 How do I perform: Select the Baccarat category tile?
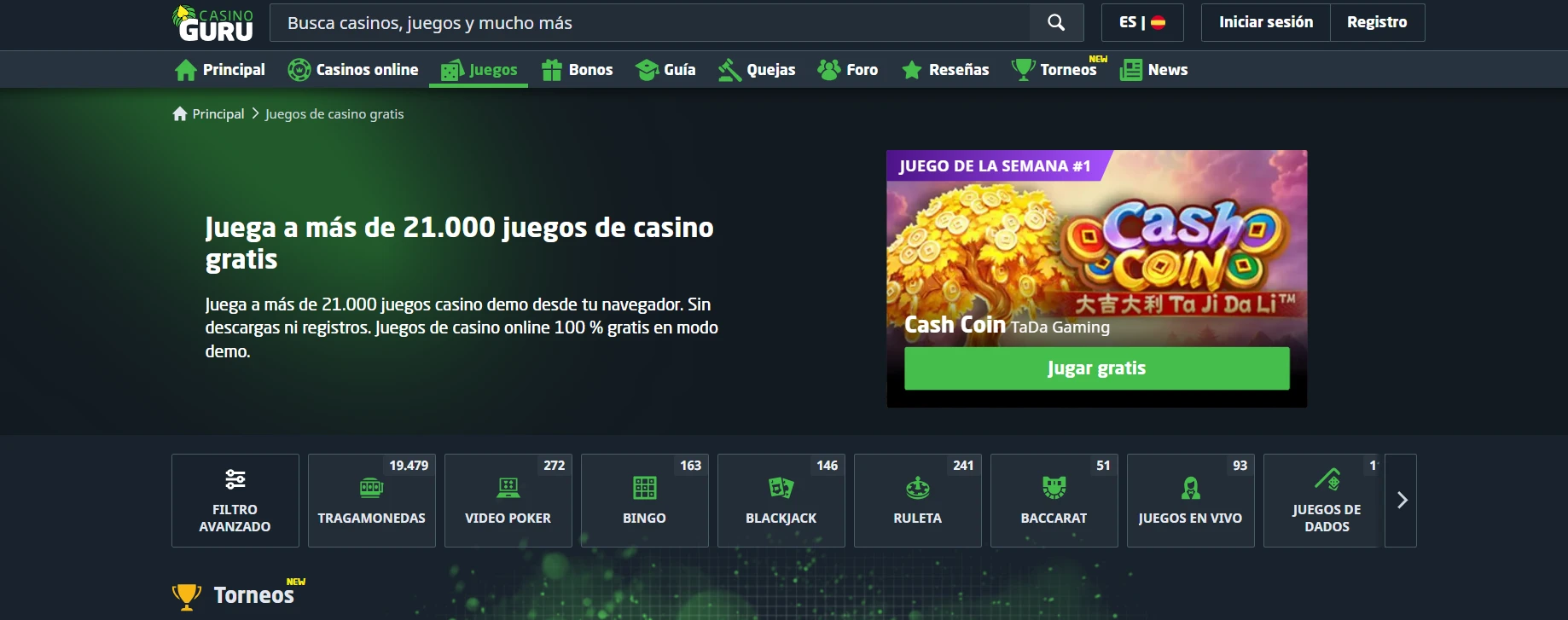[x=1054, y=501]
